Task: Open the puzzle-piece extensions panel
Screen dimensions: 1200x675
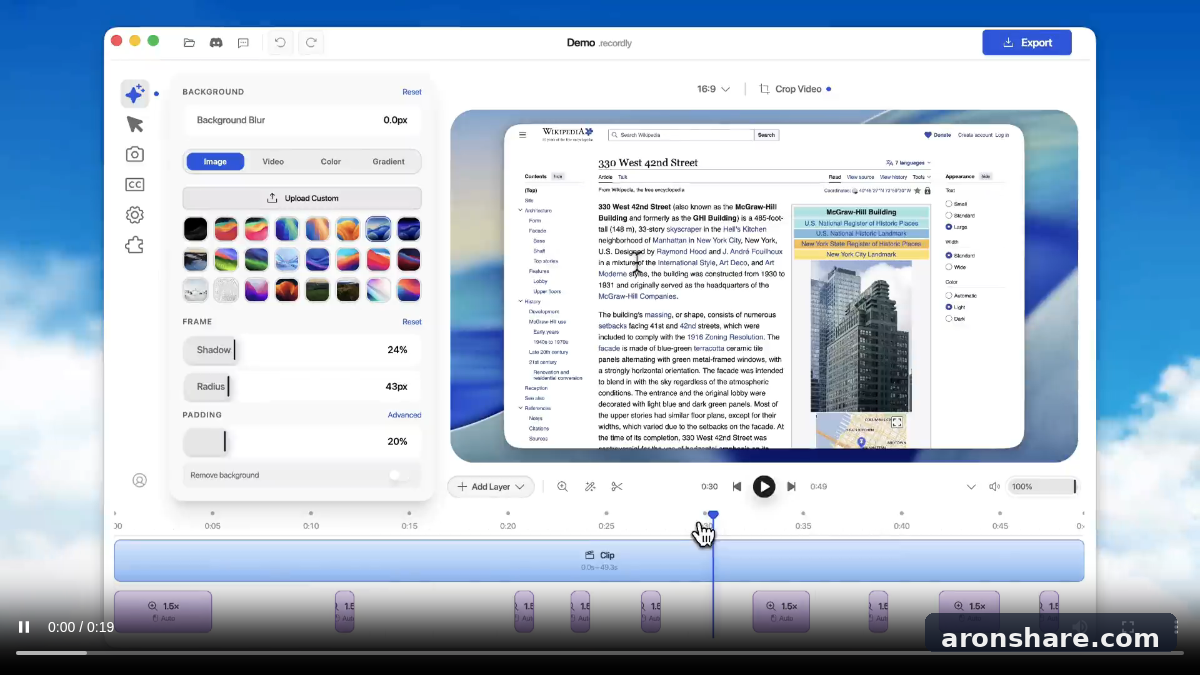Action: tap(135, 245)
